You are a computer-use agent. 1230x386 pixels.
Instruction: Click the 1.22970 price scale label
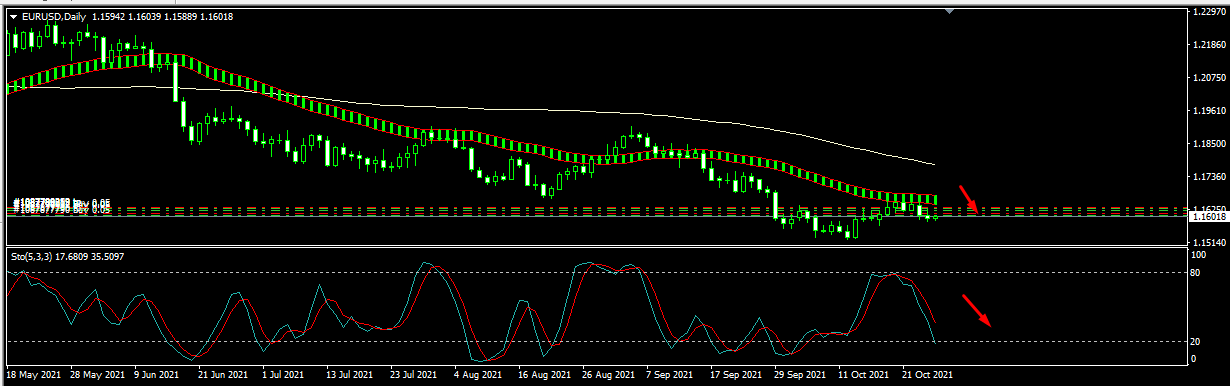coord(1209,12)
